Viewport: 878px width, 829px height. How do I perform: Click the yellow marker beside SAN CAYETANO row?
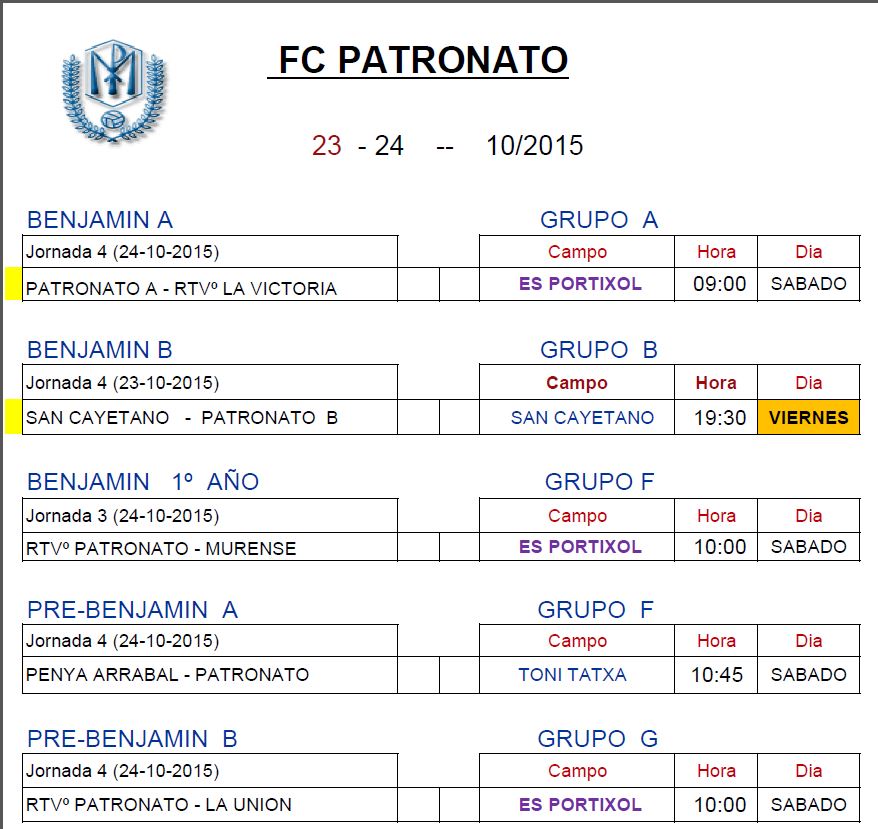pyautogui.click(x=13, y=417)
